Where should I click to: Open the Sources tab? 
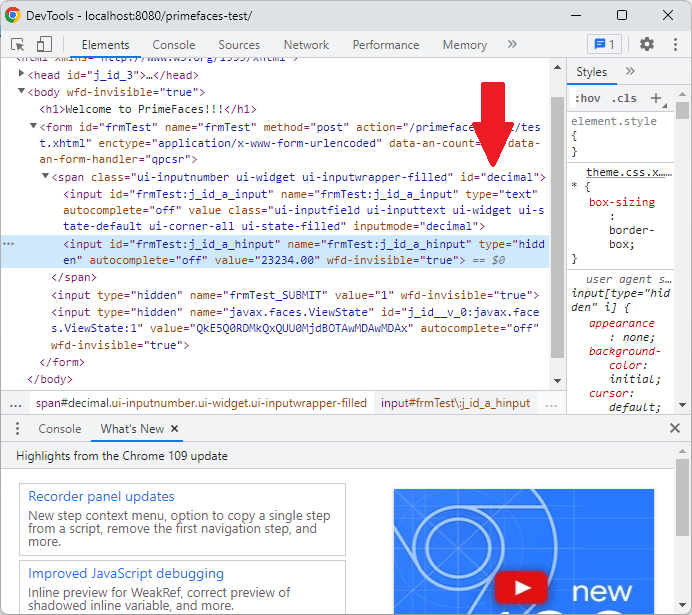(239, 45)
